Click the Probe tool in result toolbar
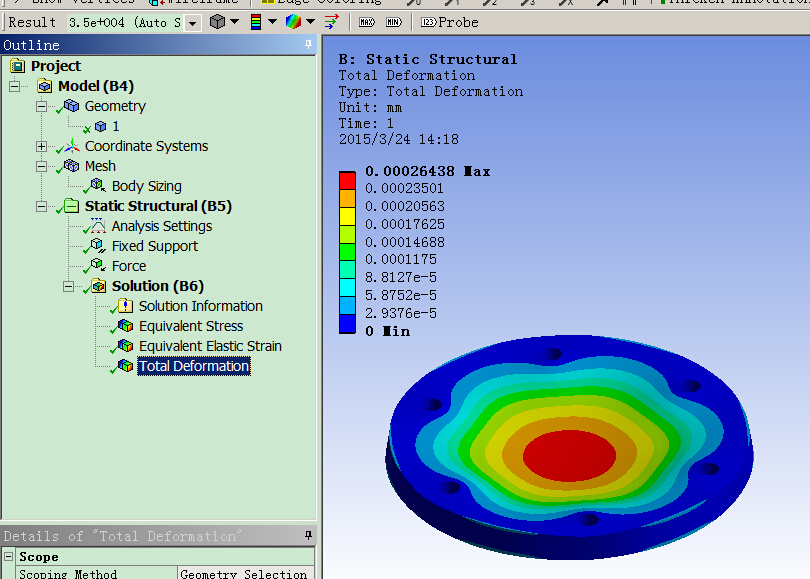Screen dimensions: 810x579 point(449,22)
